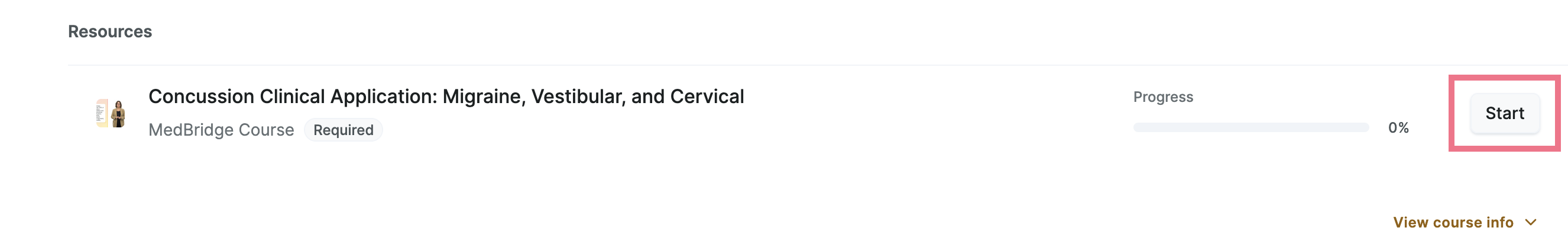This screenshot has height=250, width=1568.
Task: Click the word Vestibular in the title
Action: point(578,97)
